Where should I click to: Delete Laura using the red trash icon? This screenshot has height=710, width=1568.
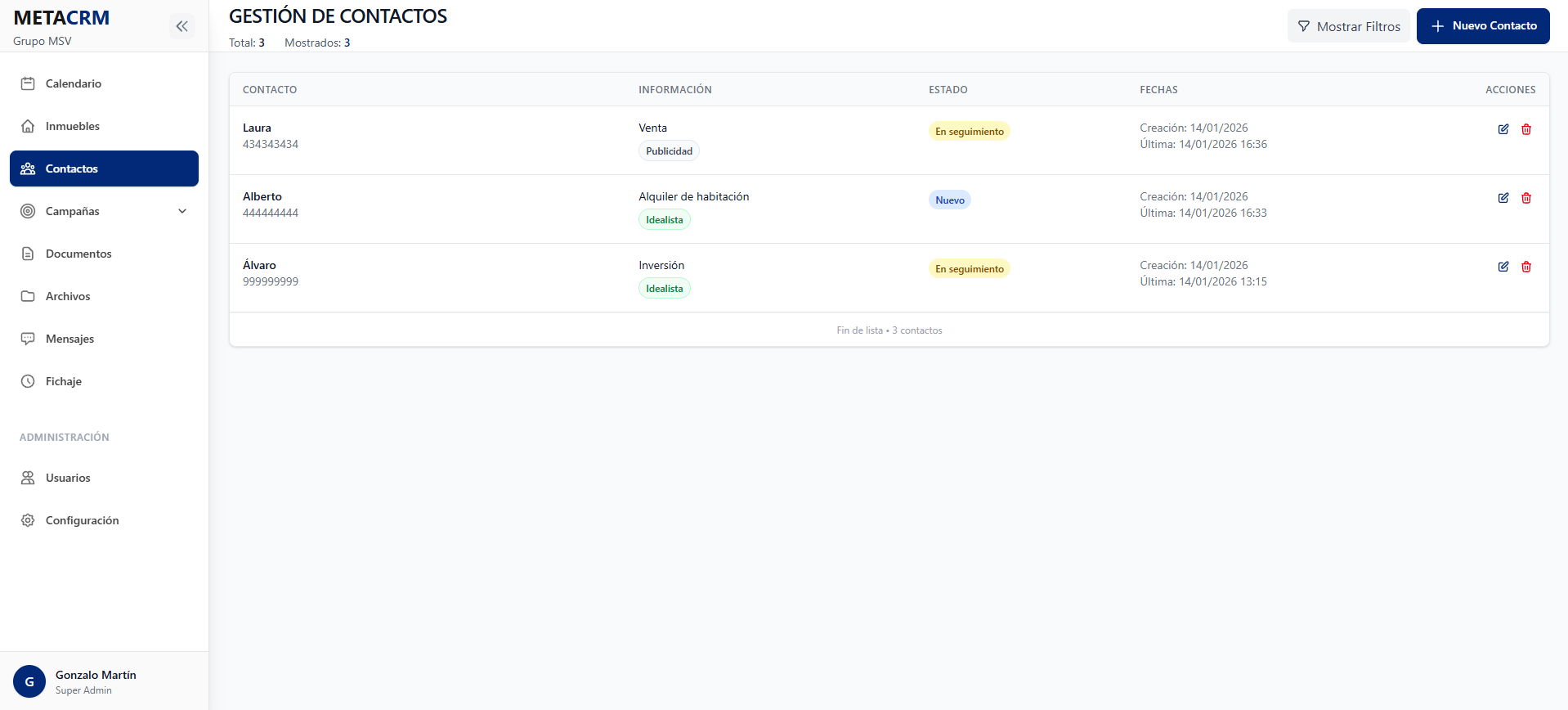click(1525, 129)
